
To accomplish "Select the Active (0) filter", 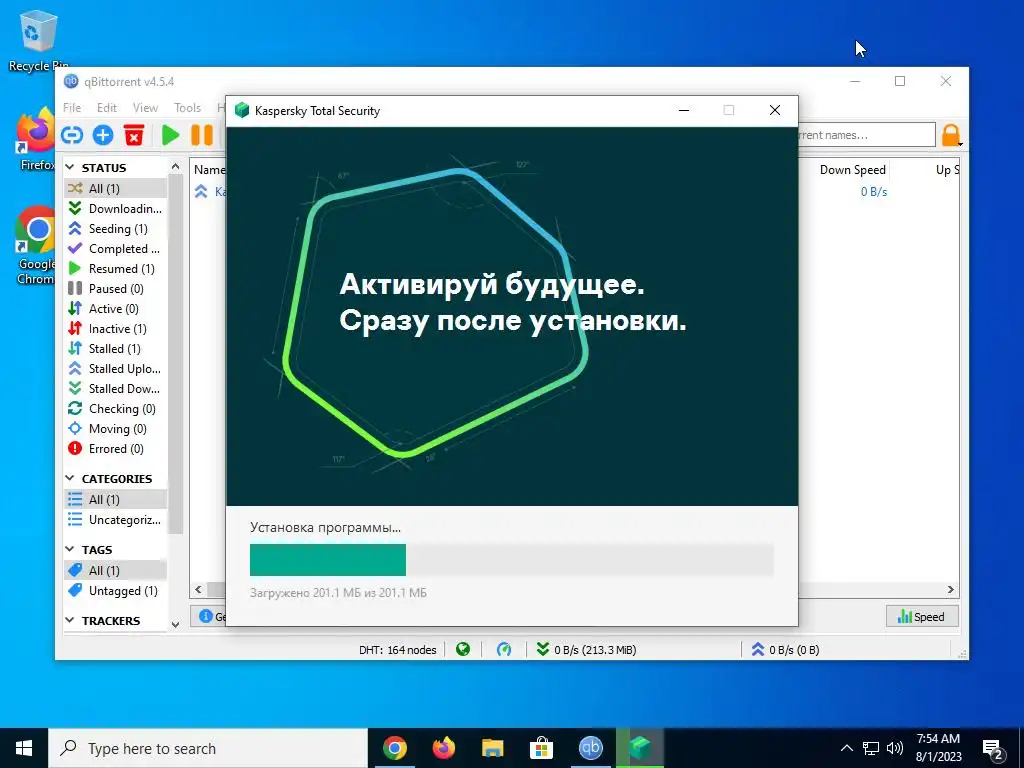I will point(115,308).
